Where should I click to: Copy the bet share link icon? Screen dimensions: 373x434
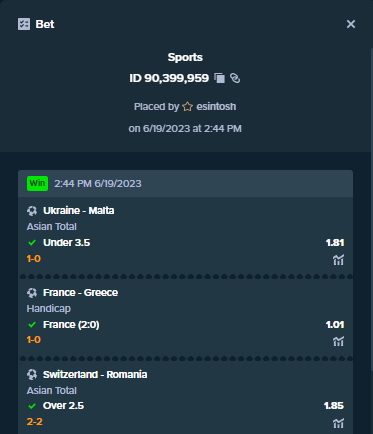(x=235, y=78)
